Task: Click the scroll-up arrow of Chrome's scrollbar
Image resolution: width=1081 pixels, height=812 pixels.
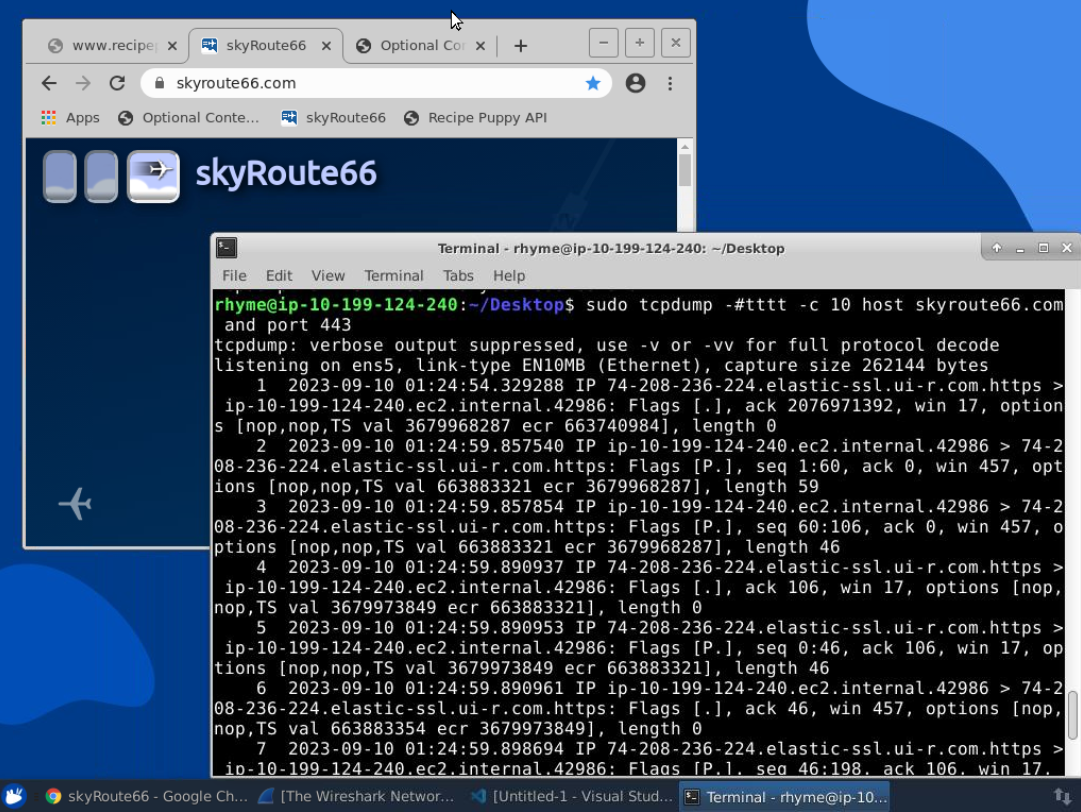Action: (685, 147)
